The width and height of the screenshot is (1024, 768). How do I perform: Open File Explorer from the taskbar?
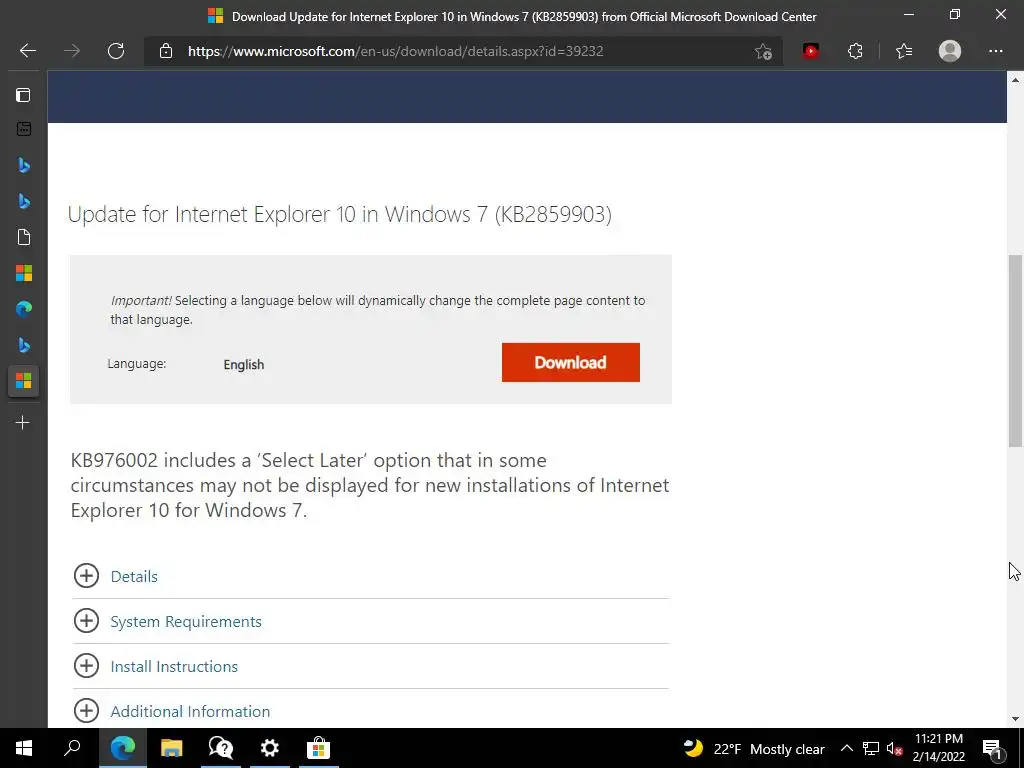coord(172,748)
